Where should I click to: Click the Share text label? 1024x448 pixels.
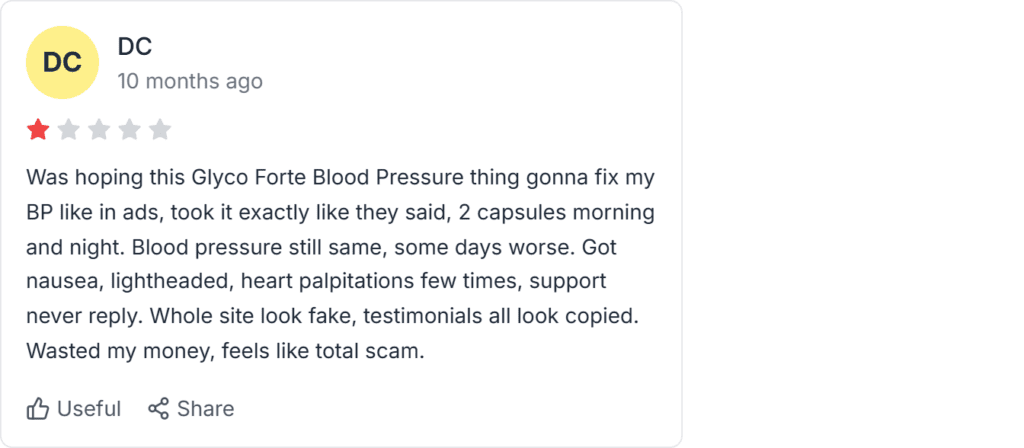(x=206, y=409)
